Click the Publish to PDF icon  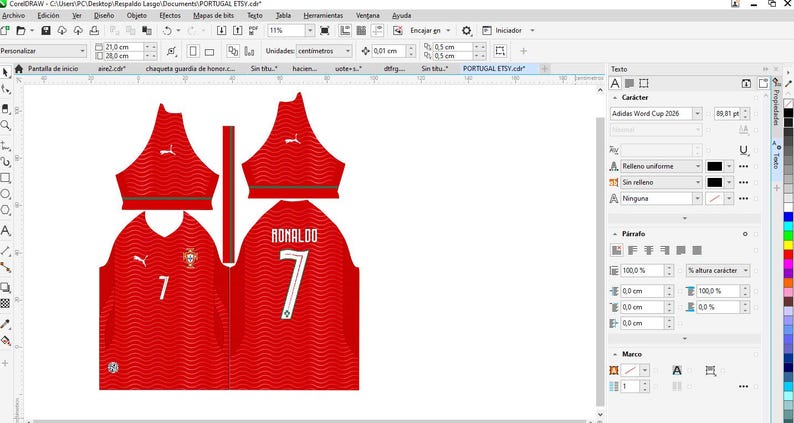click(x=254, y=30)
